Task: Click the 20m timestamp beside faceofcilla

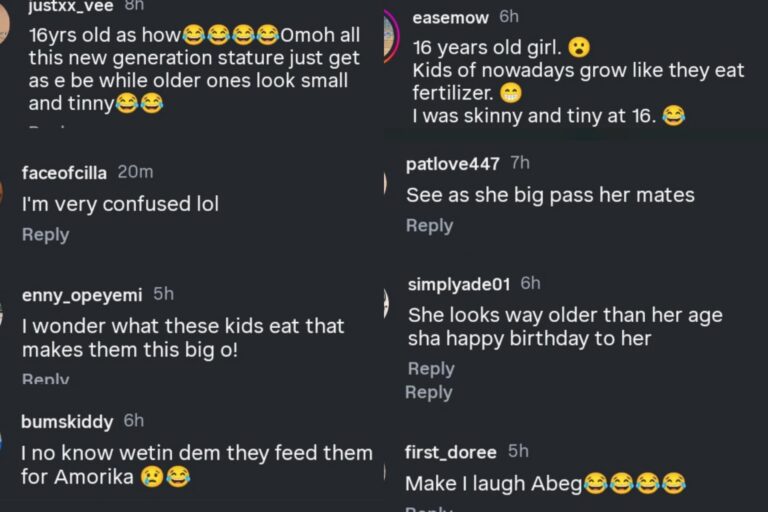Action: pyautogui.click(x=135, y=172)
